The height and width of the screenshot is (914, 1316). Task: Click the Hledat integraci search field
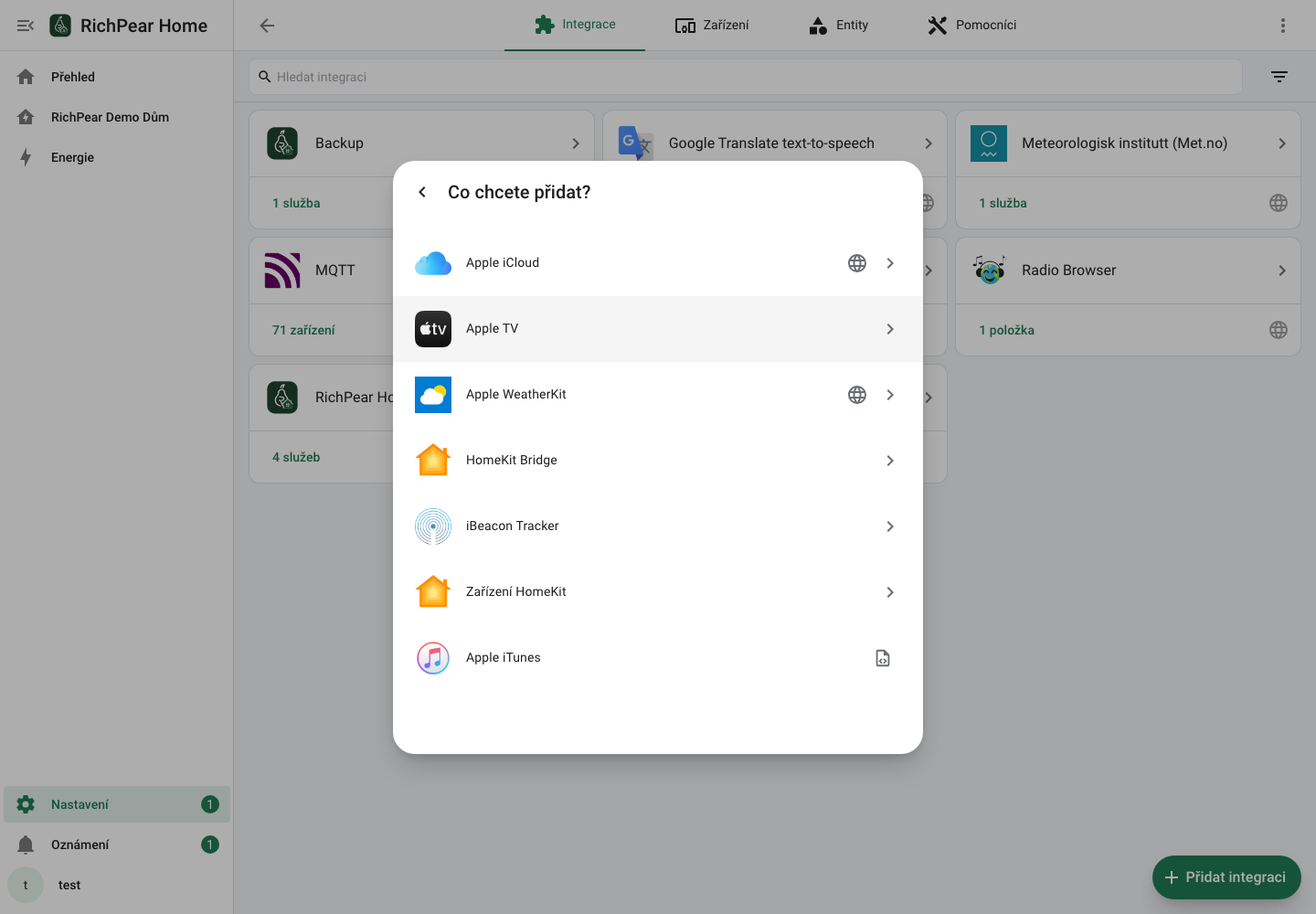click(746, 77)
